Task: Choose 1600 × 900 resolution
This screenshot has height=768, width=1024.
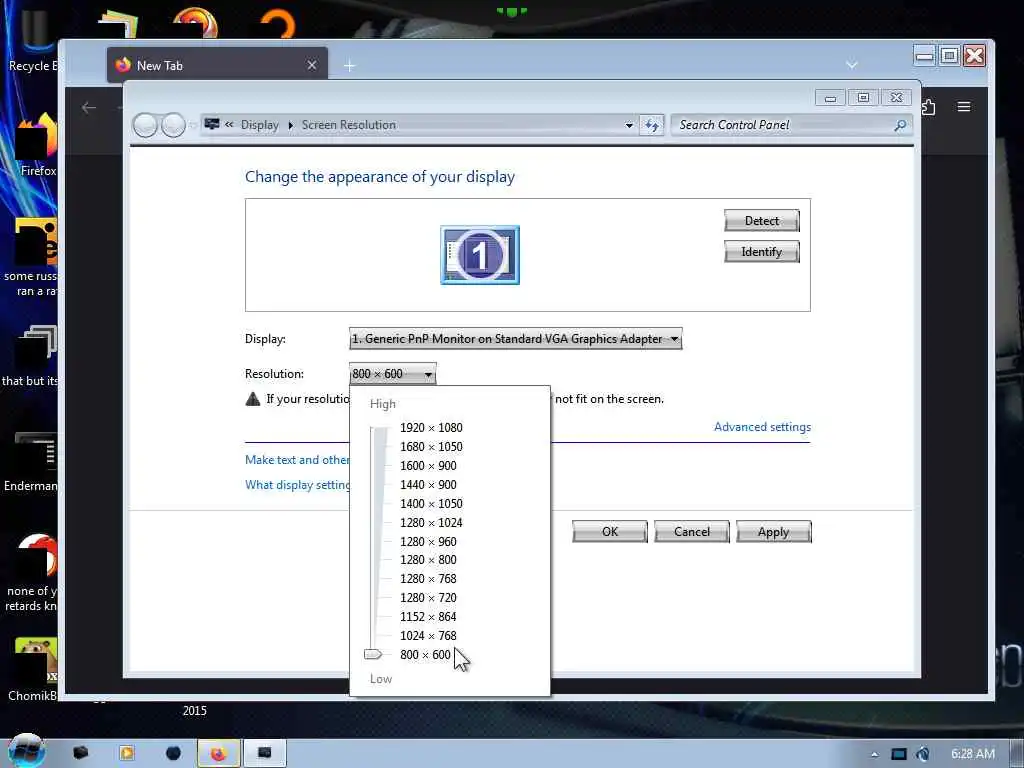Action: pyautogui.click(x=428, y=466)
